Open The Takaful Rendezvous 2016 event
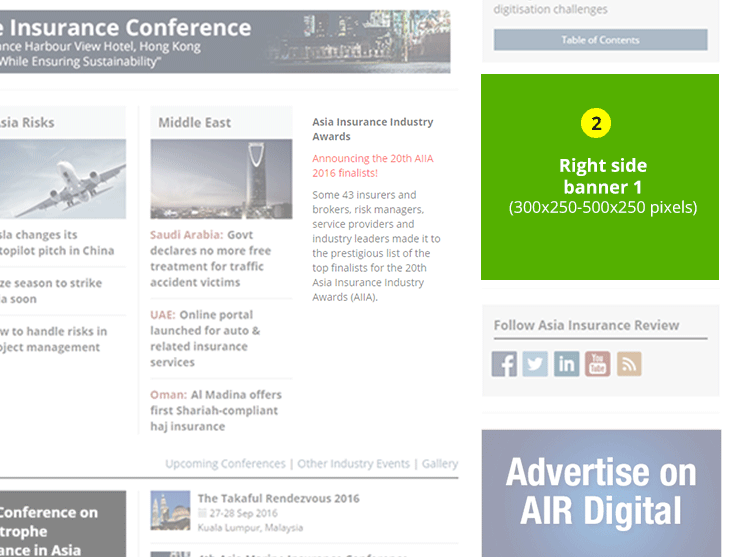 [x=278, y=498]
